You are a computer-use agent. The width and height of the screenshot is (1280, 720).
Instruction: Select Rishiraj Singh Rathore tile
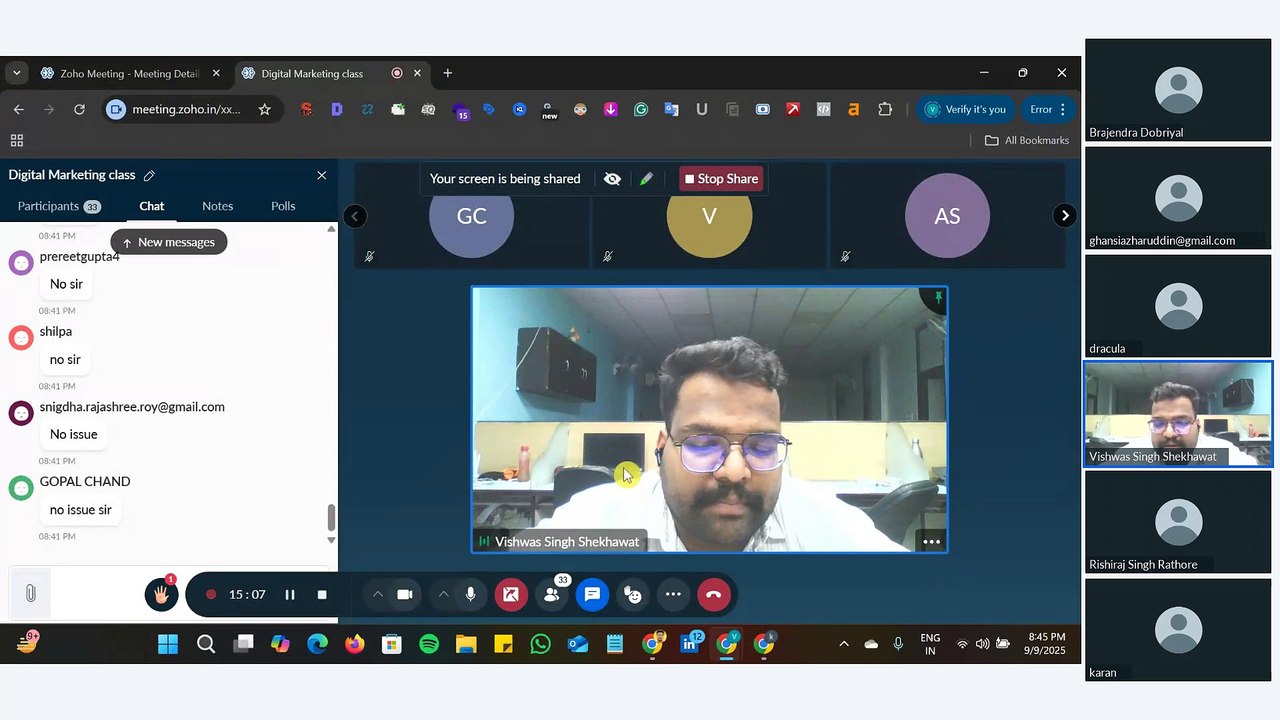coord(1178,522)
